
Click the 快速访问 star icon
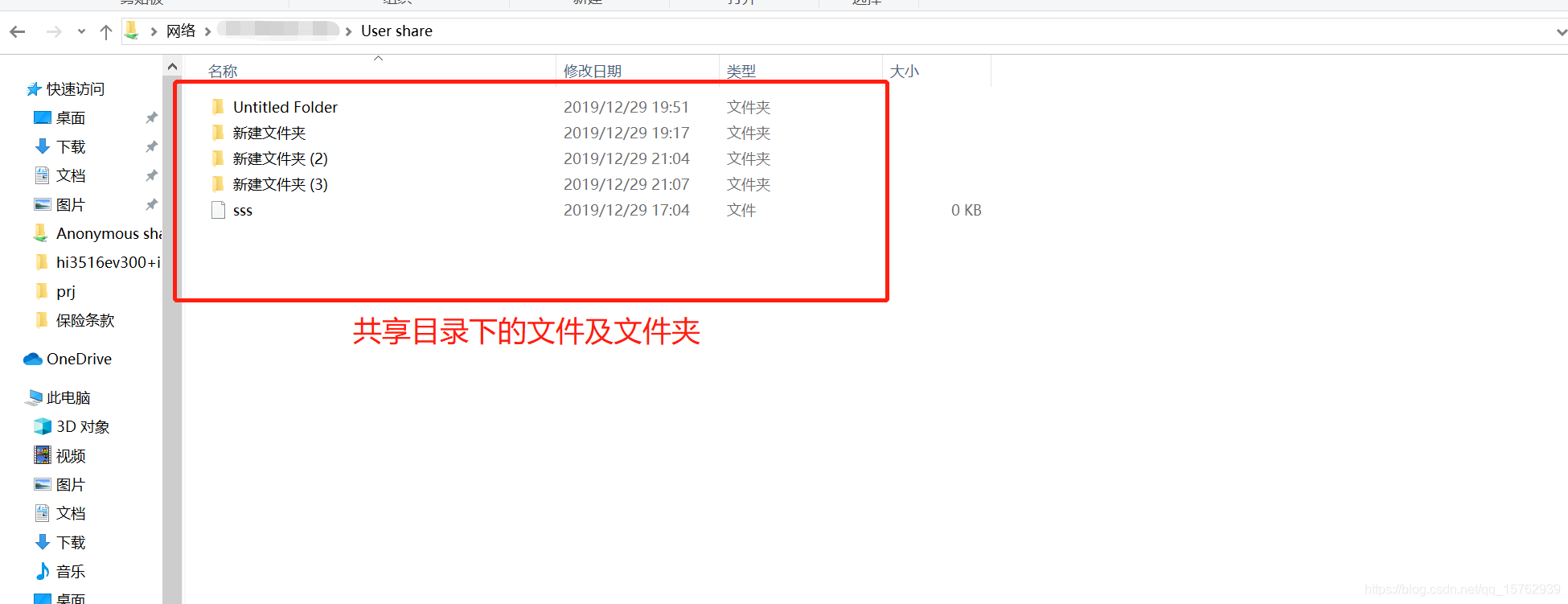[x=34, y=88]
